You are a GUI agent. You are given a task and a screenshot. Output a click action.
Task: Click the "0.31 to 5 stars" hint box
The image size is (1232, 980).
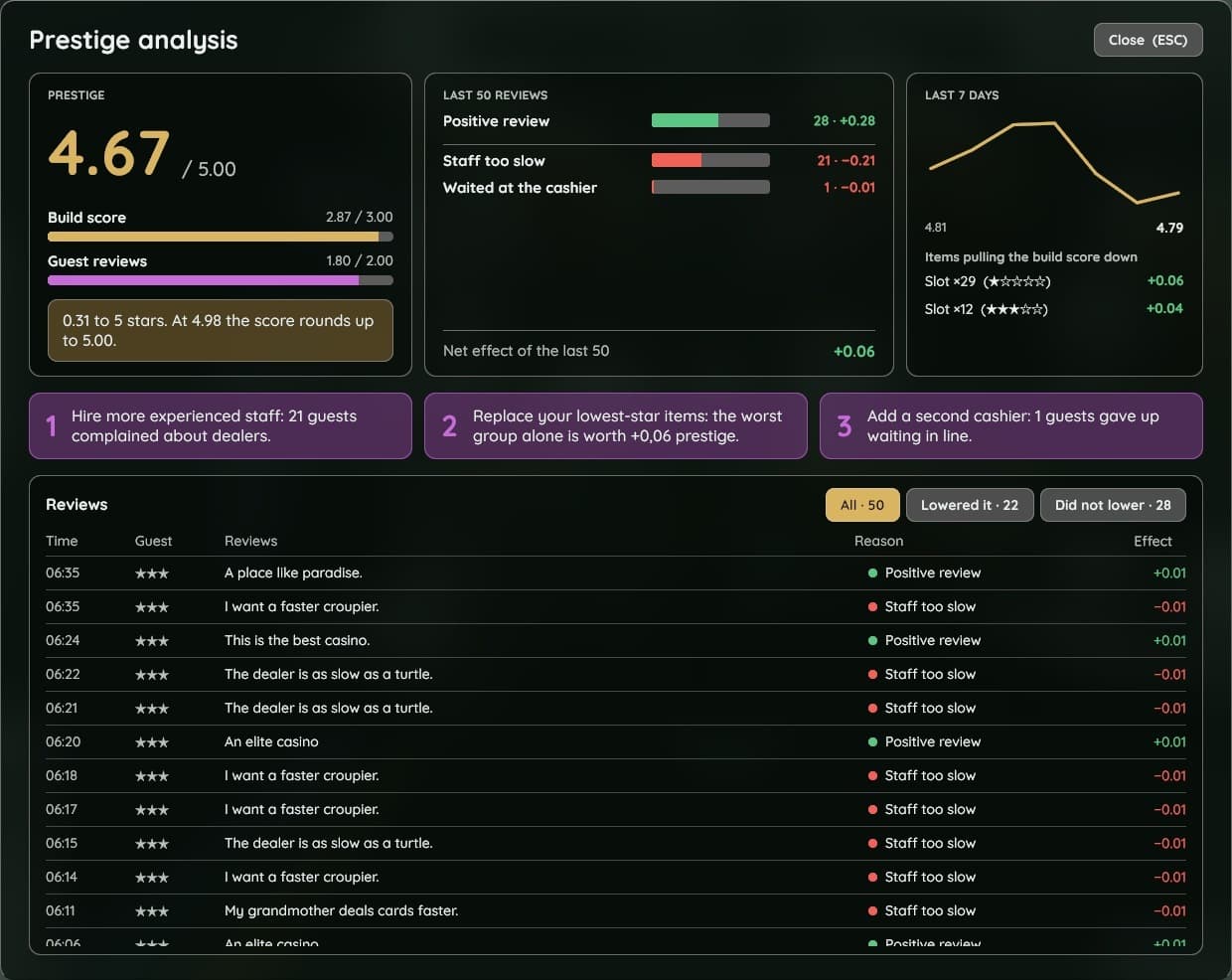coord(221,330)
